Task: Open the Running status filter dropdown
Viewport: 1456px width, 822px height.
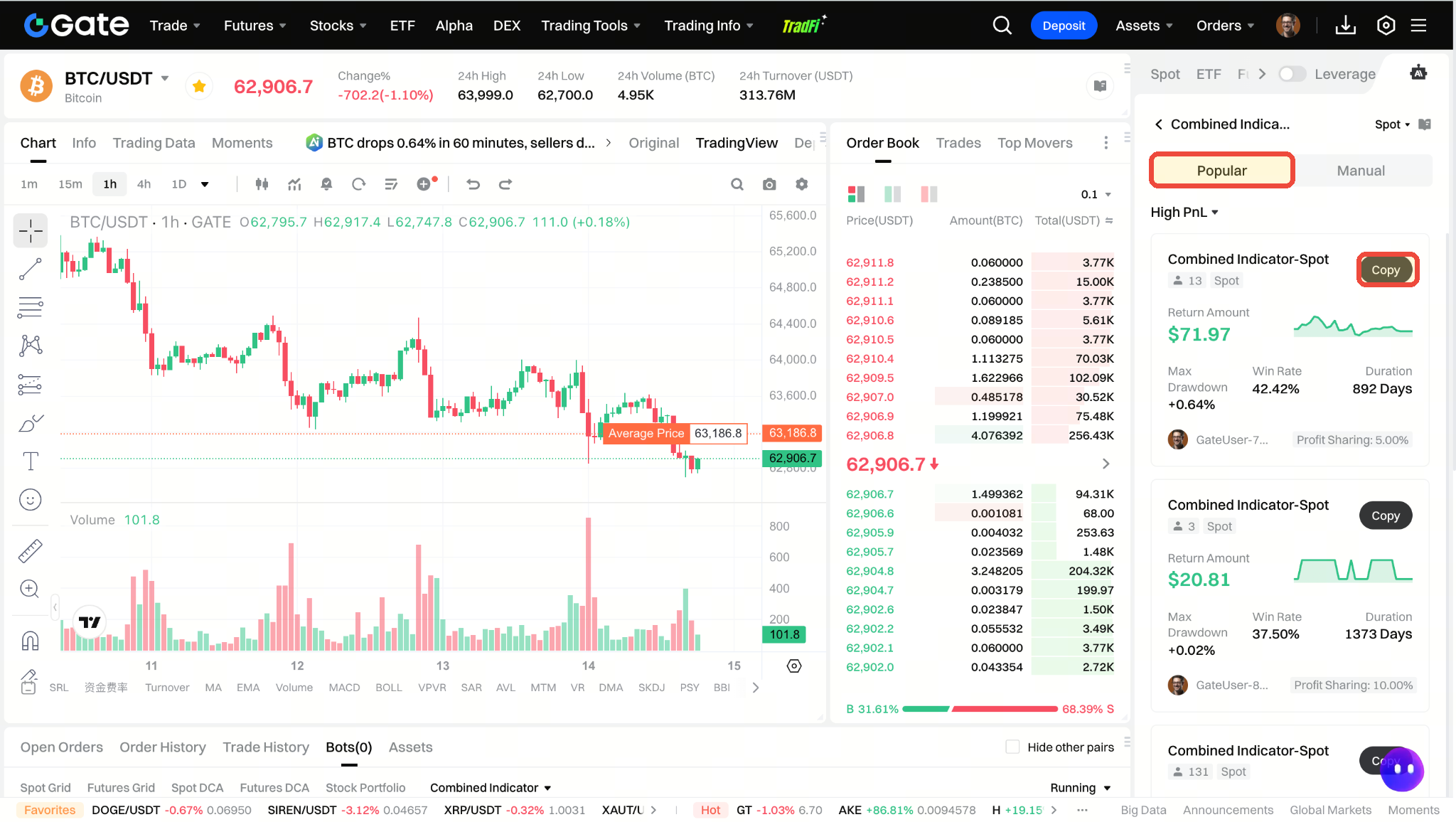Action: tap(1080, 787)
